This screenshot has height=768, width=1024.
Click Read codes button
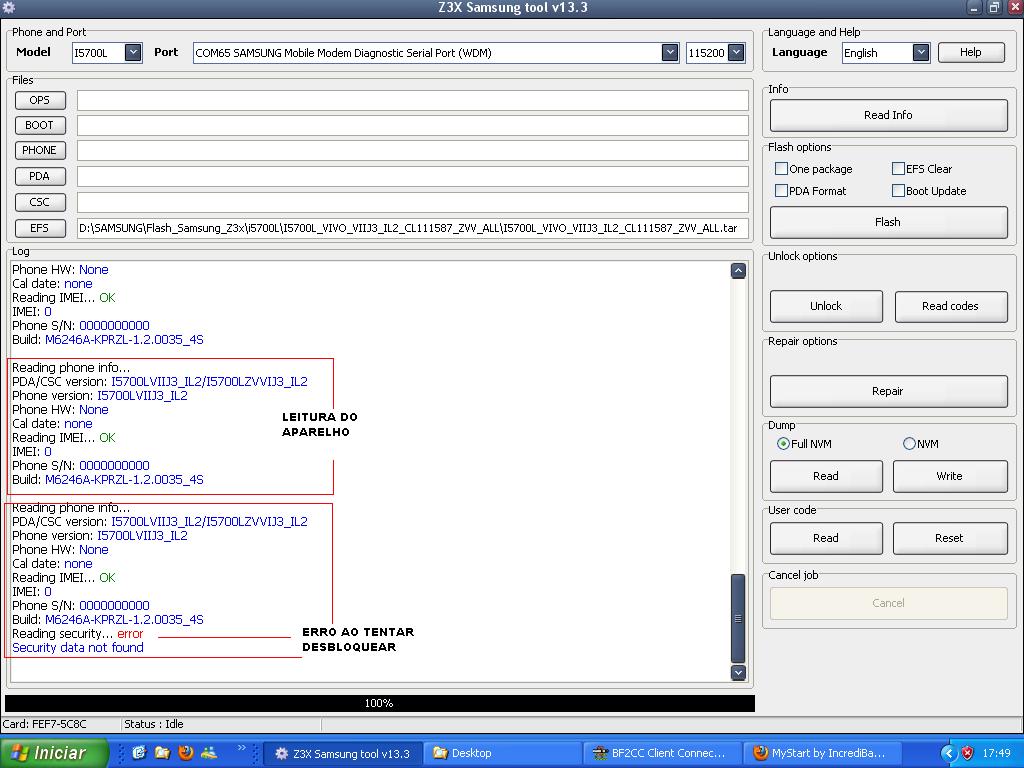click(x=951, y=306)
